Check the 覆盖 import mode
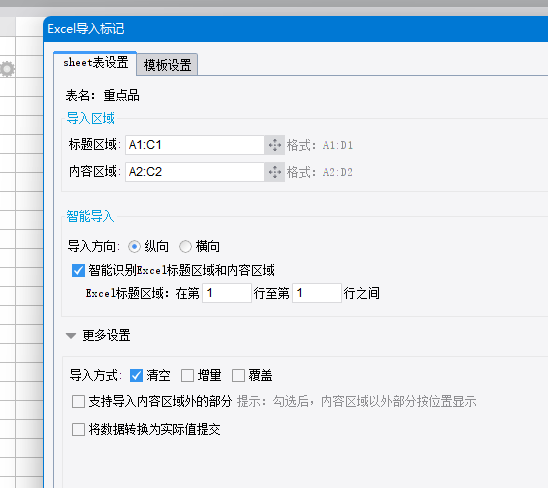 (238, 376)
